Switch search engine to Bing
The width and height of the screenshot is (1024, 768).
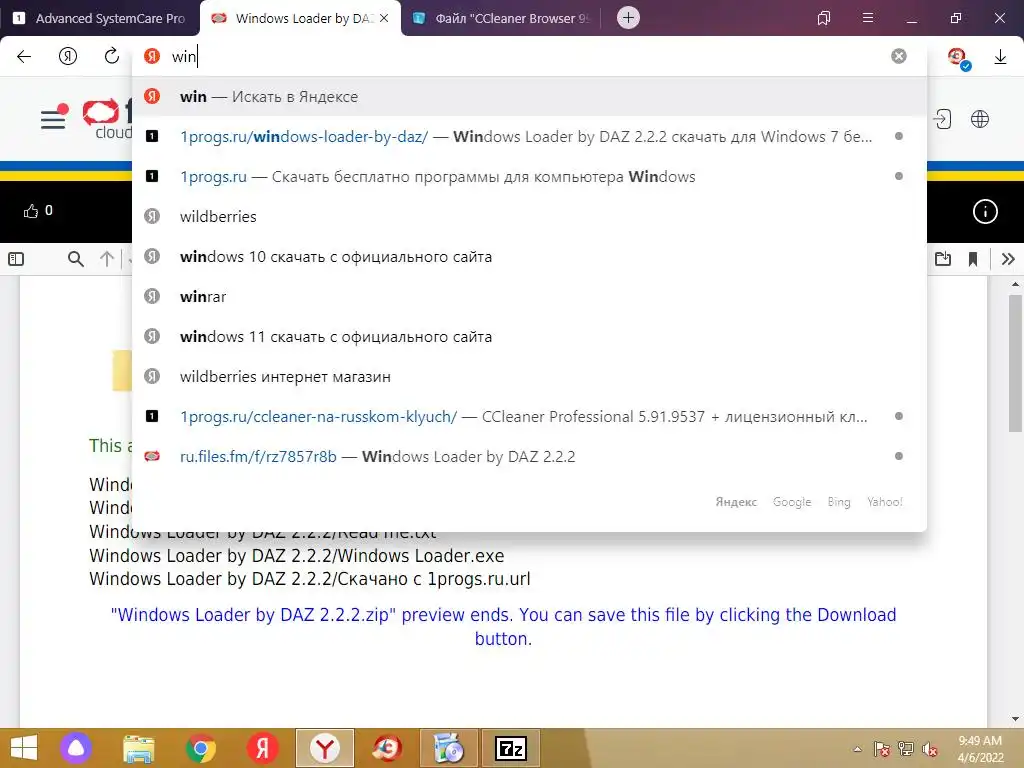point(839,502)
